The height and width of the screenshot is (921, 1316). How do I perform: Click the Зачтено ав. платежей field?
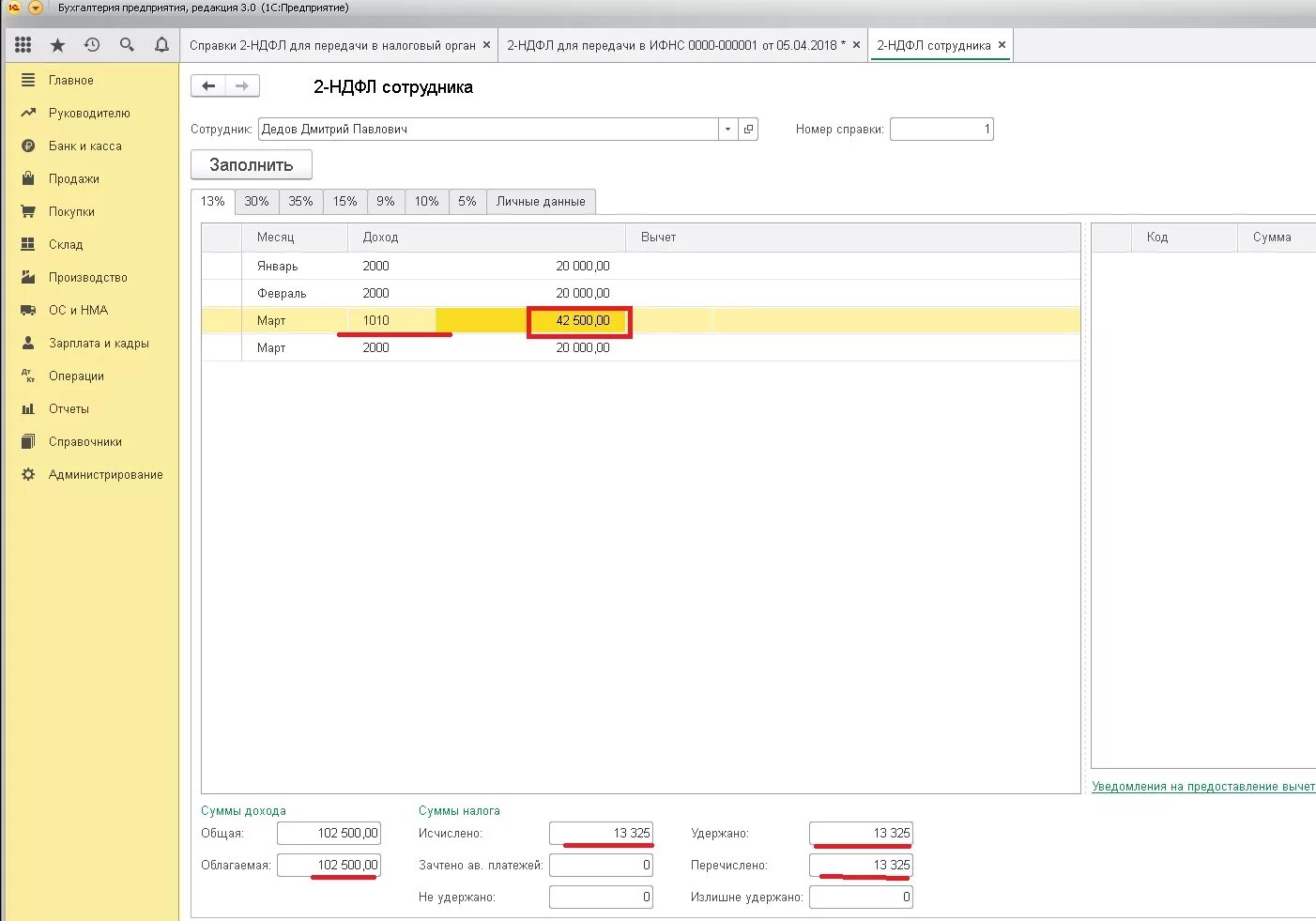coord(601,865)
